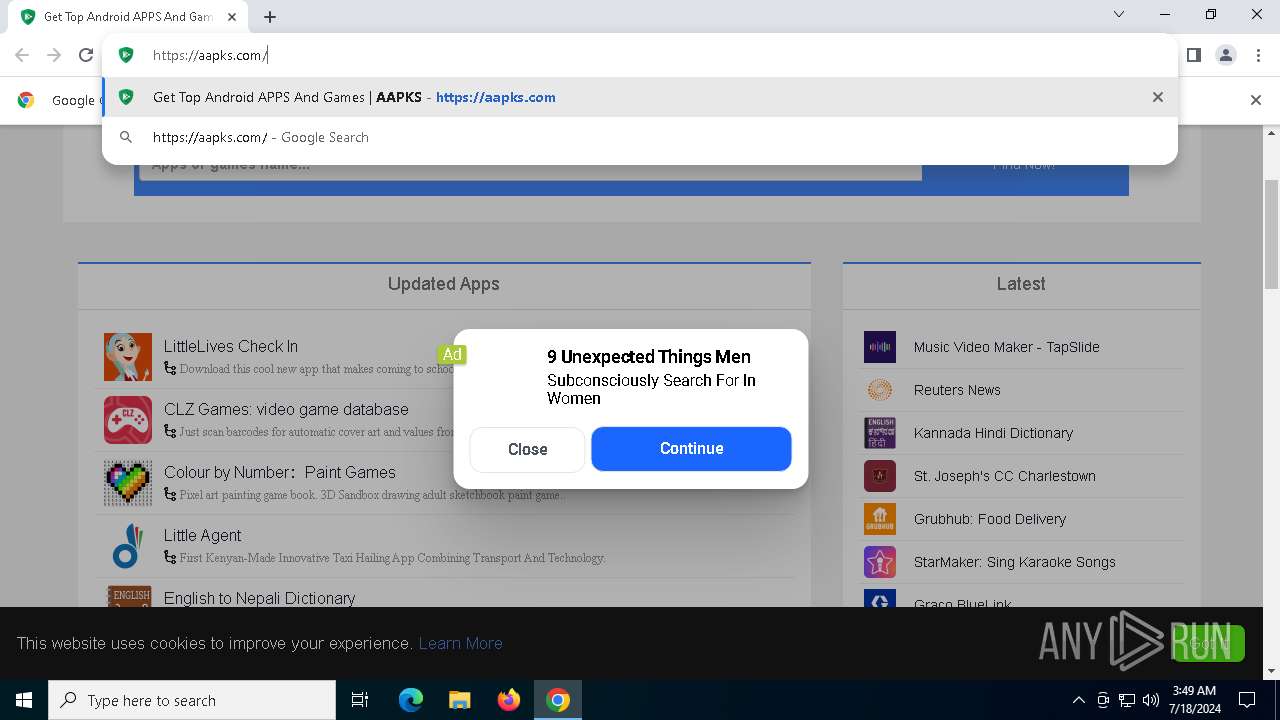Open Grubhub: Food Delivery link
Image resolution: width=1280 pixels, height=720 pixels.
click(990, 519)
